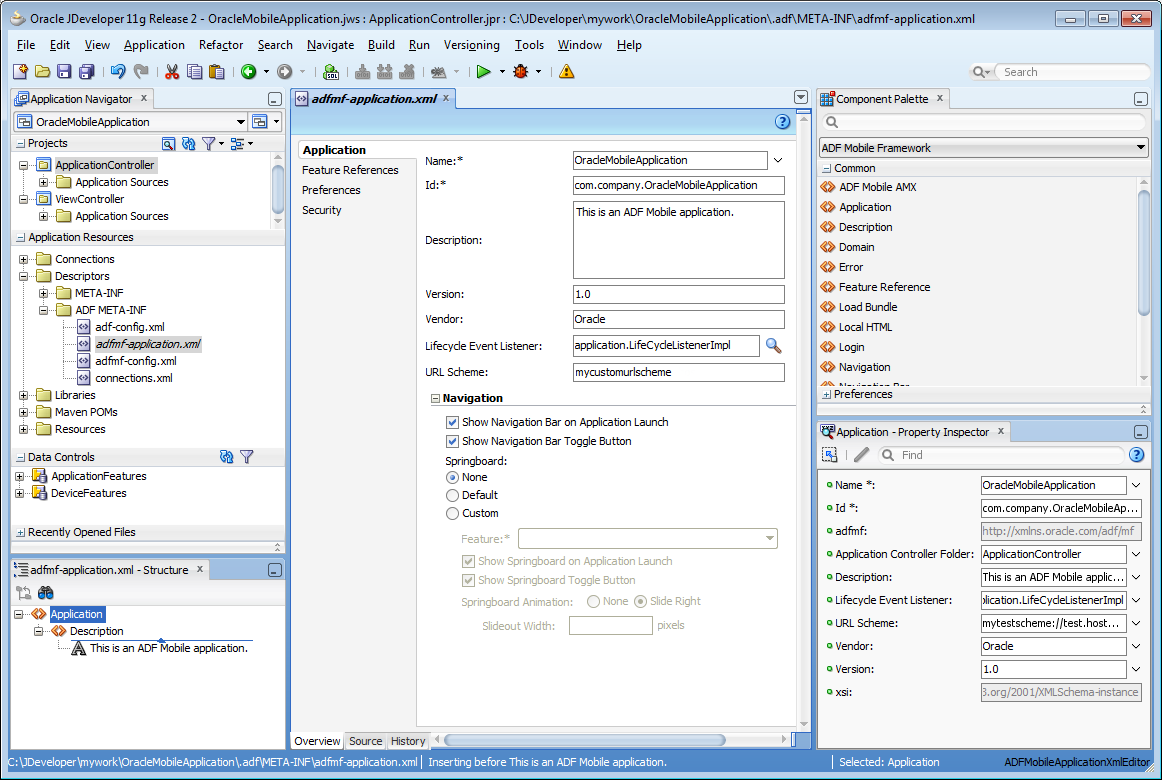The width and height of the screenshot is (1162, 780).
Task: Select the None springboard radio button
Action: pos(452,478)
